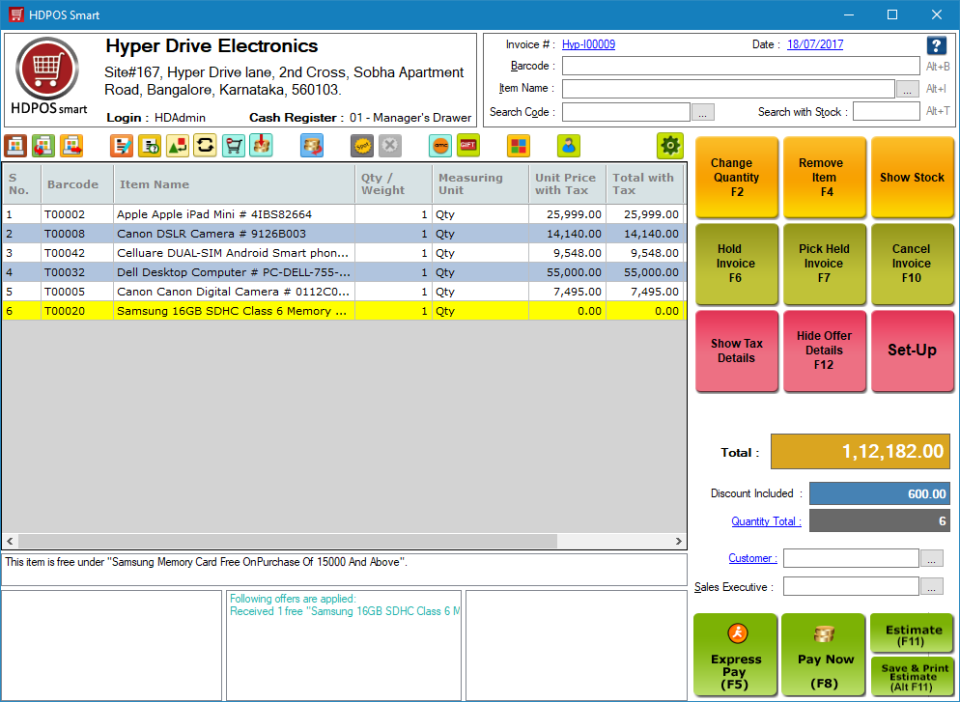Open invoice number Hyp-I00009 link

588,45
